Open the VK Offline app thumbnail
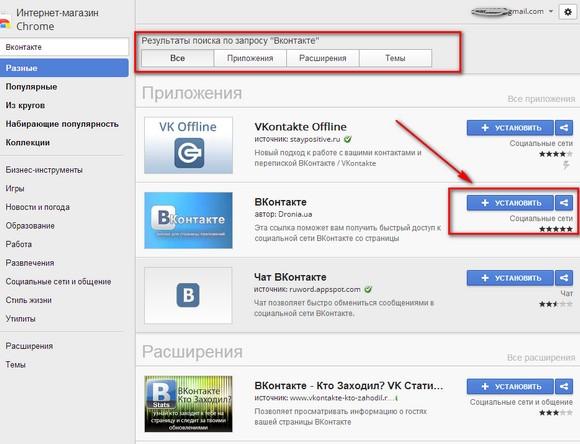The height and width of the screenshot is (444, 580). click(x=189, y=145)
